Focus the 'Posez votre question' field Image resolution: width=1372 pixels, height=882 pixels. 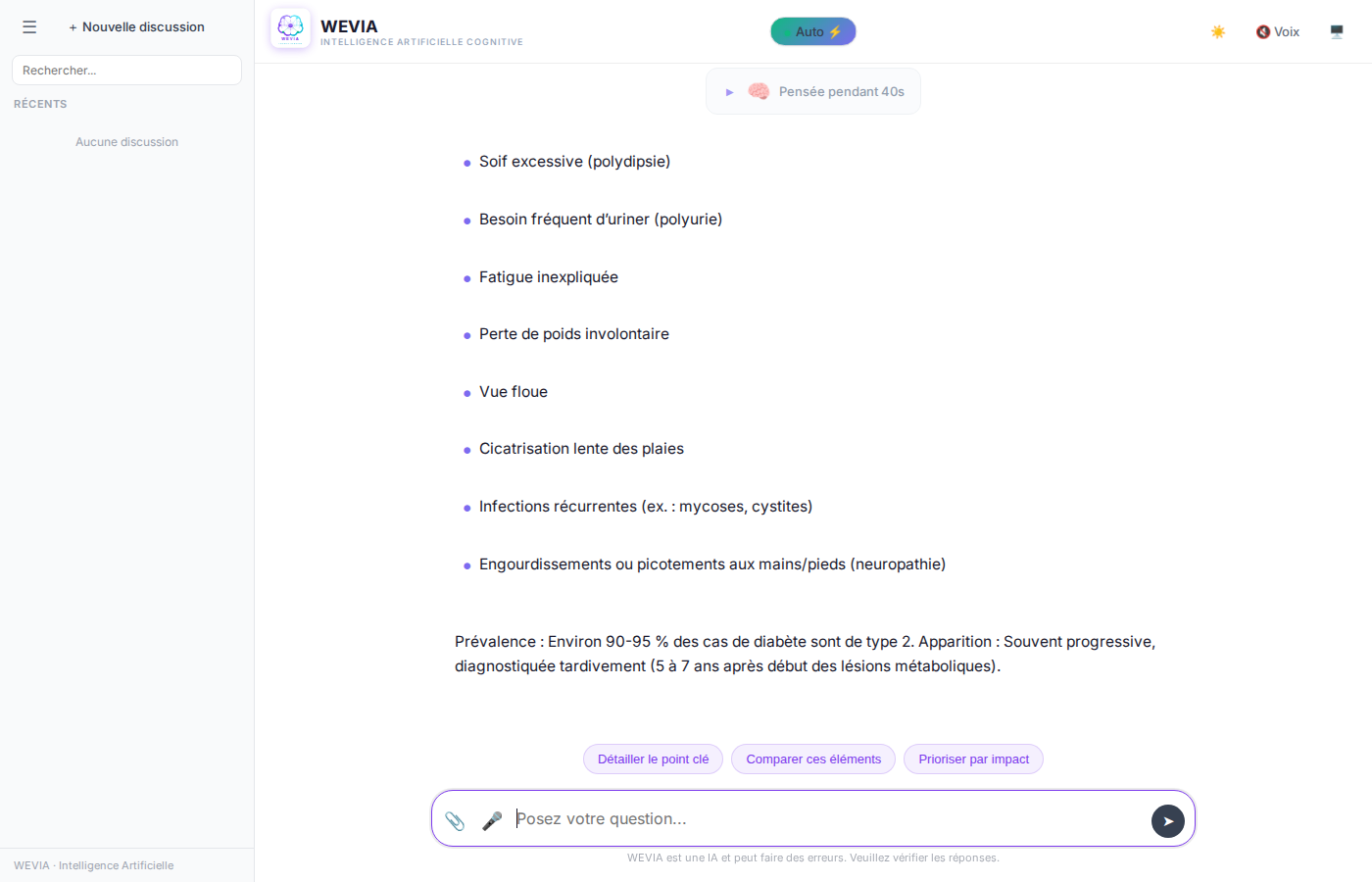coord(823,819)
